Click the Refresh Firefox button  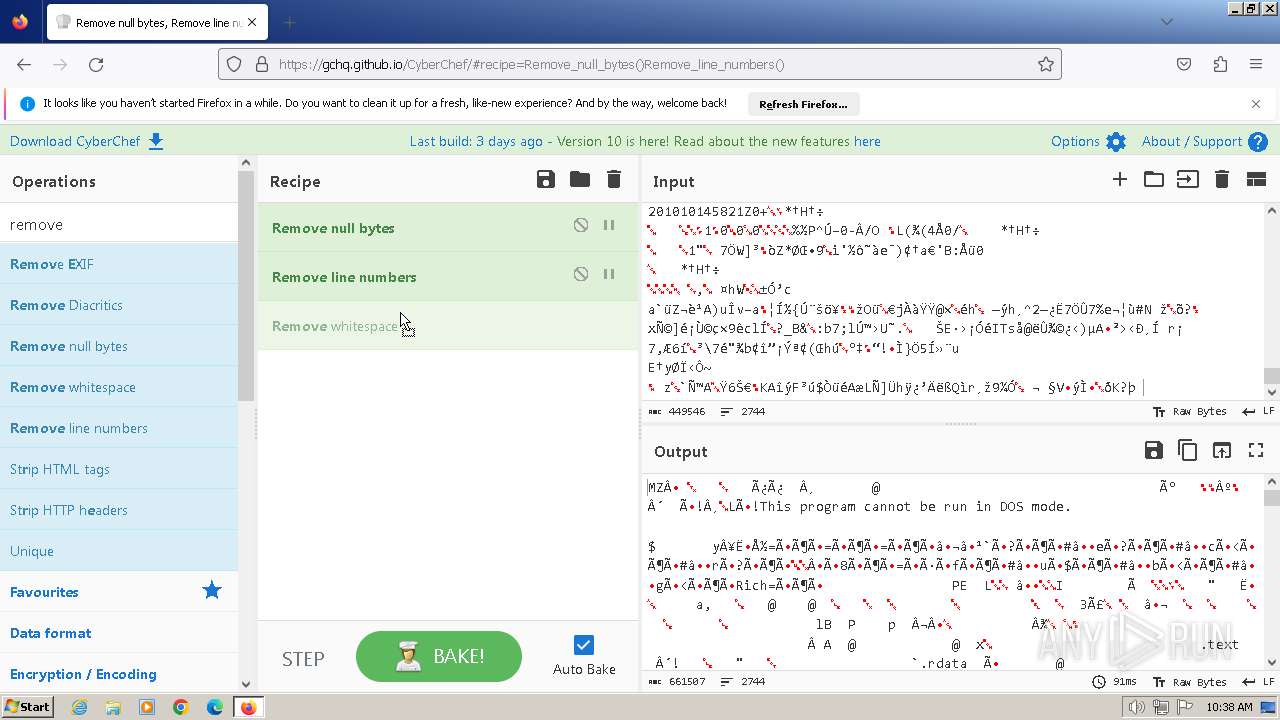(x=803, y=104)
